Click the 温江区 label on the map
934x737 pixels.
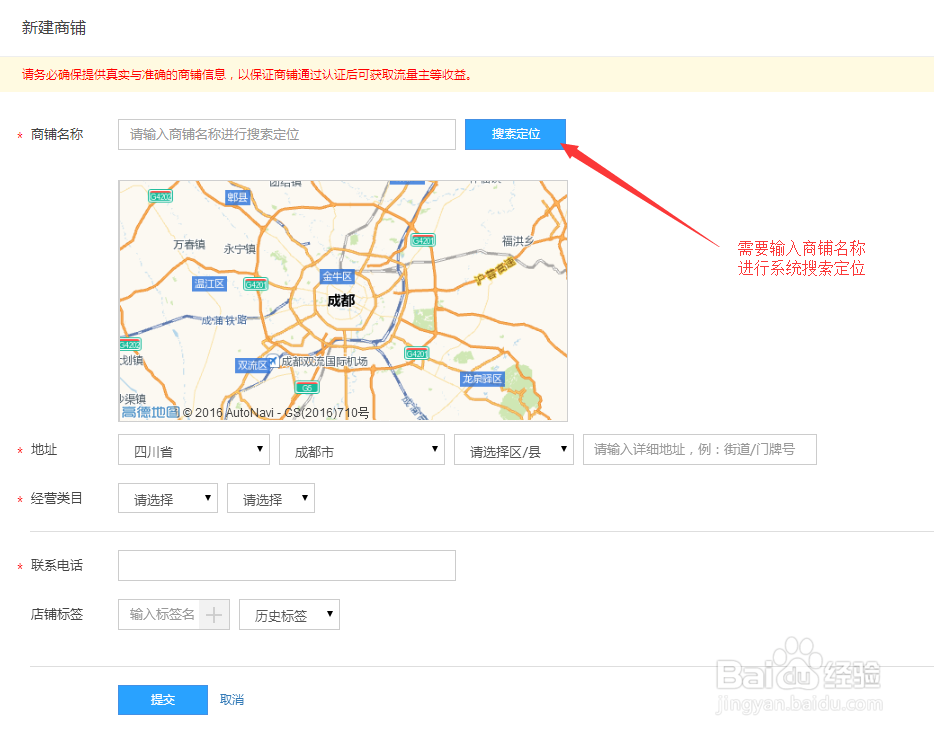(208, 282)
